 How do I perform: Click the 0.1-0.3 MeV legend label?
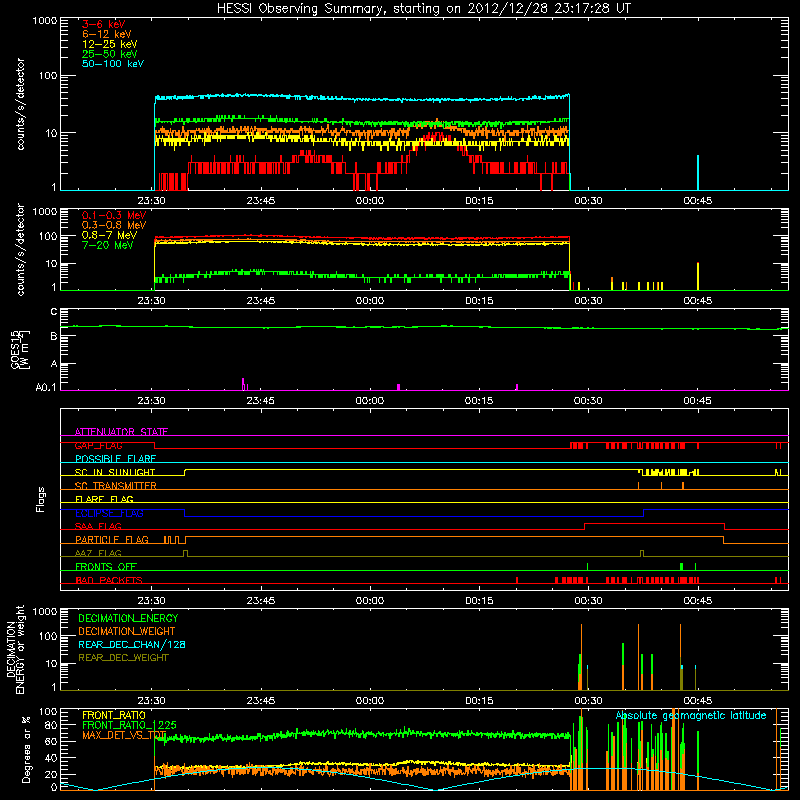[114, 215]
